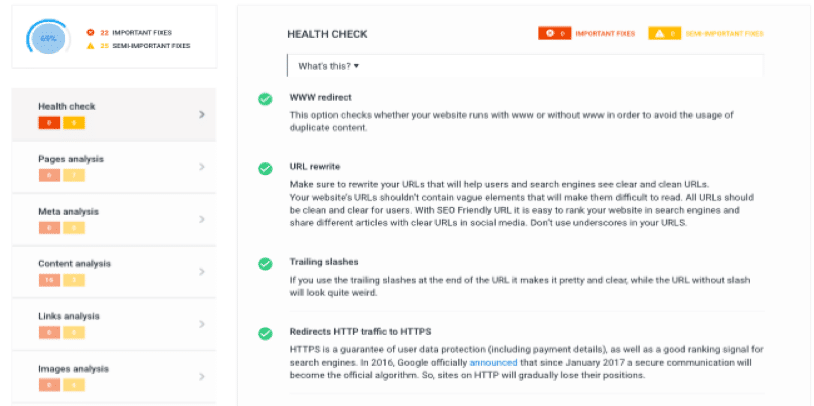
Task: Click the green check beside Redirects HTTP traffic
Action: coord(265,333)
